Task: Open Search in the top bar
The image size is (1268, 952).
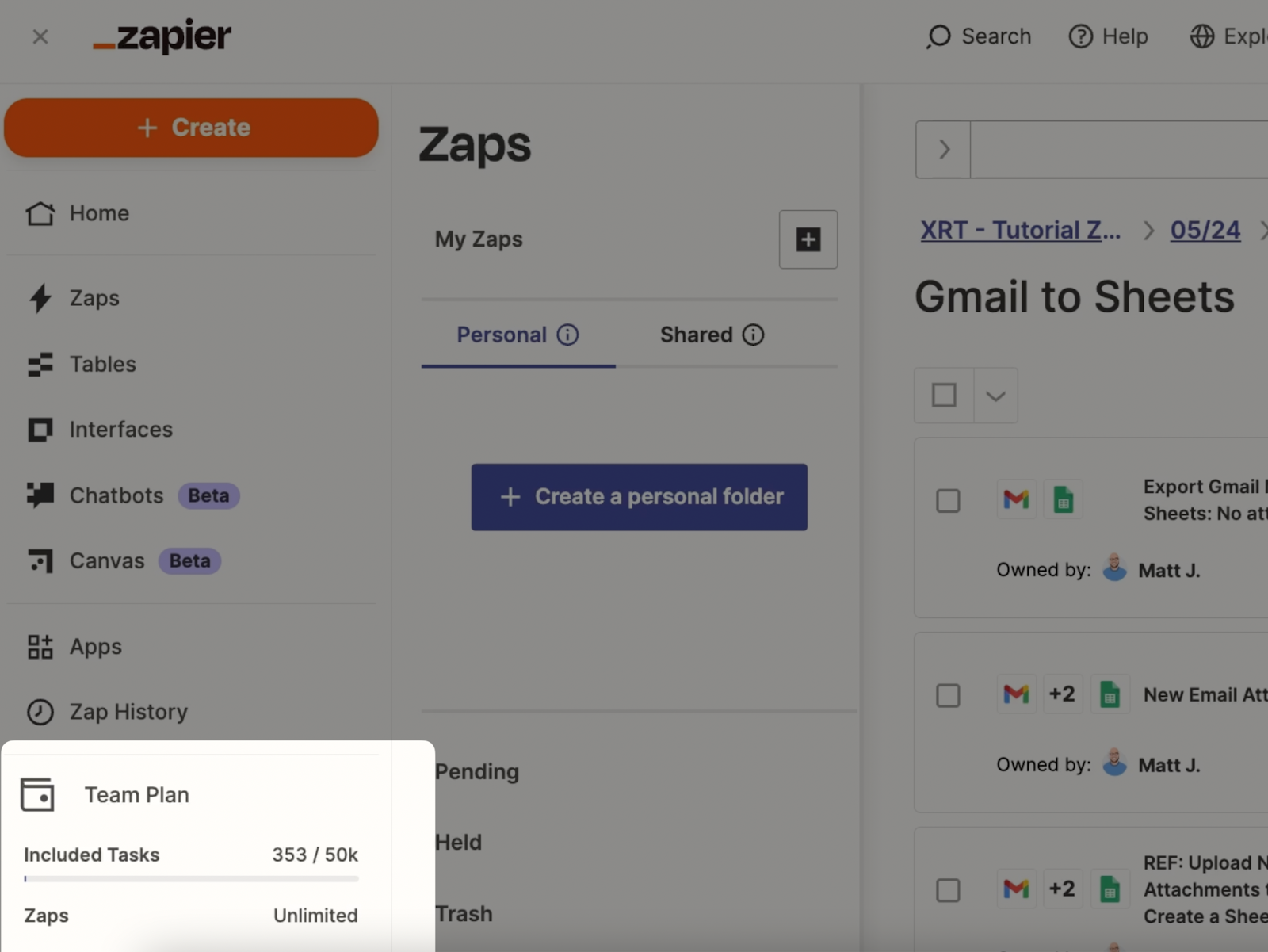Action: 979,36
